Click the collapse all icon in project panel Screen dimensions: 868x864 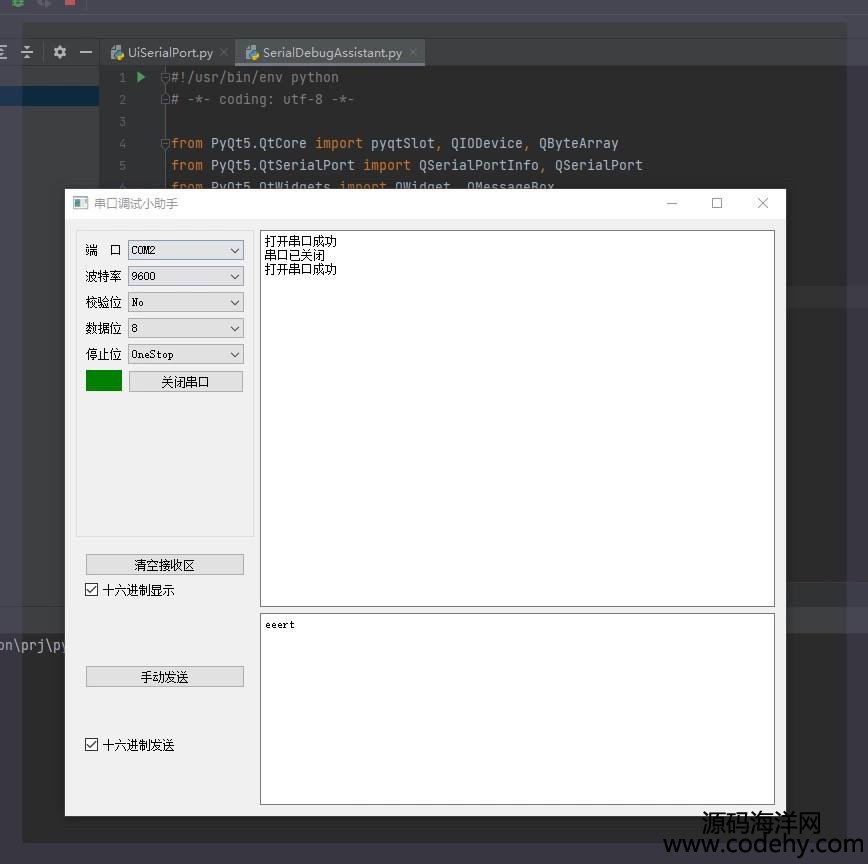click(27, 52)
